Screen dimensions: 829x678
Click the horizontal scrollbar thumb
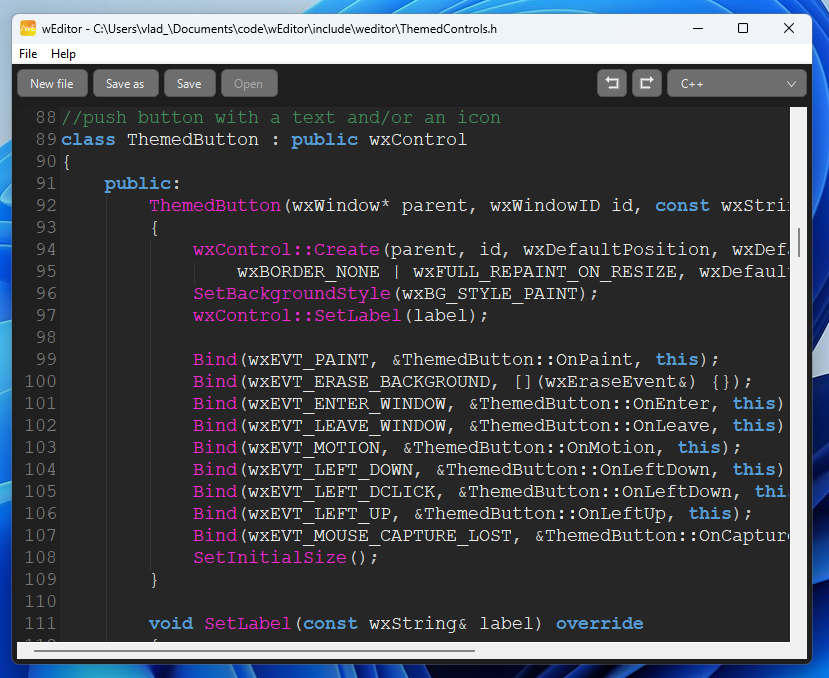254,650
